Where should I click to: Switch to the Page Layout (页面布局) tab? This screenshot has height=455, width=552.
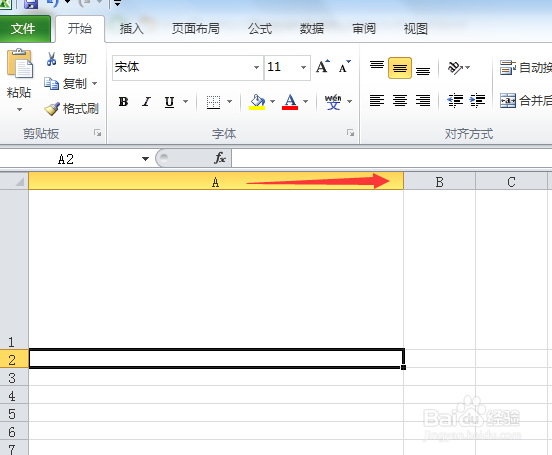196,29
